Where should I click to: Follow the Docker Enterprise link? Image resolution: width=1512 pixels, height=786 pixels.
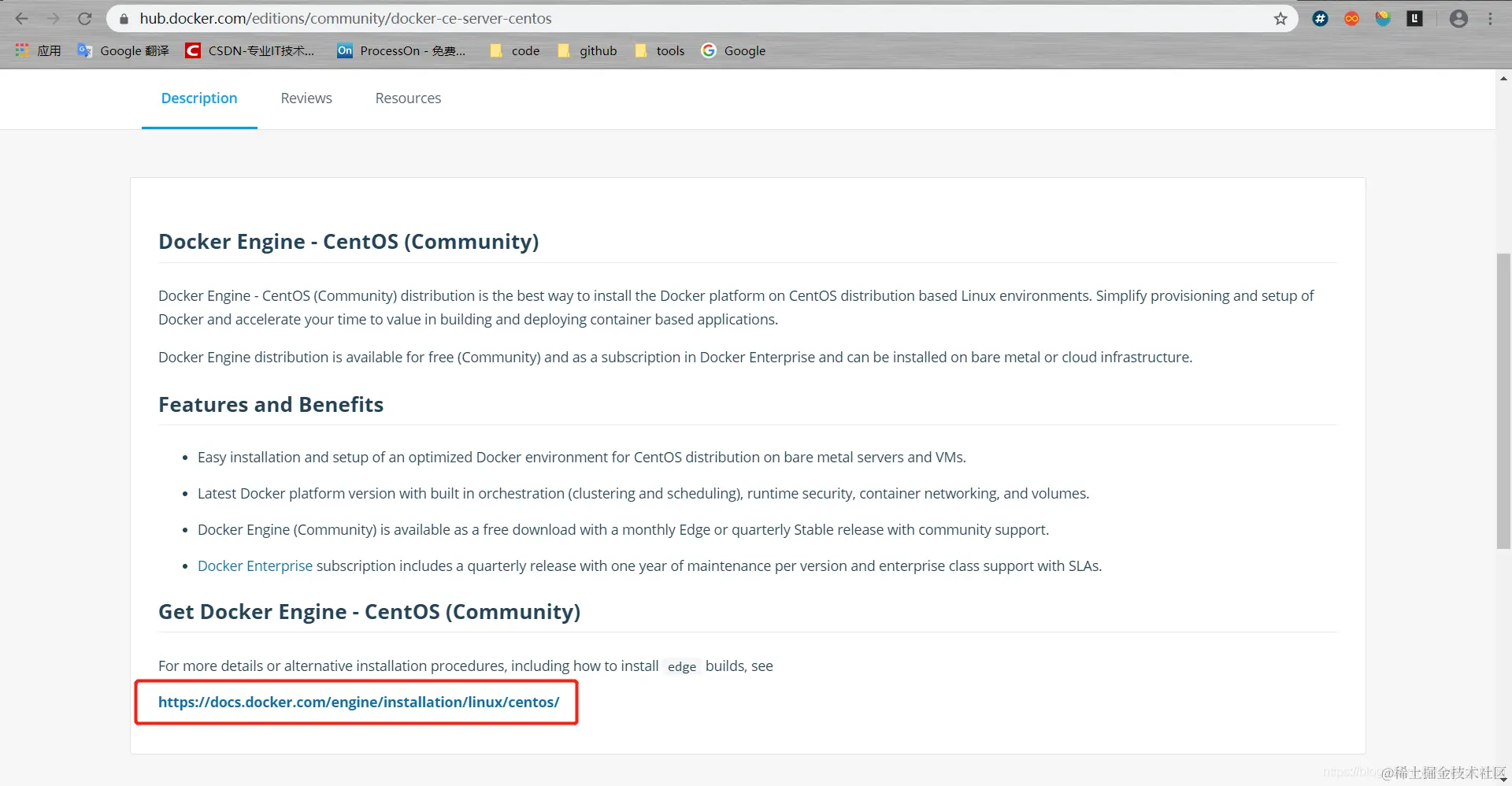point(255,565)
